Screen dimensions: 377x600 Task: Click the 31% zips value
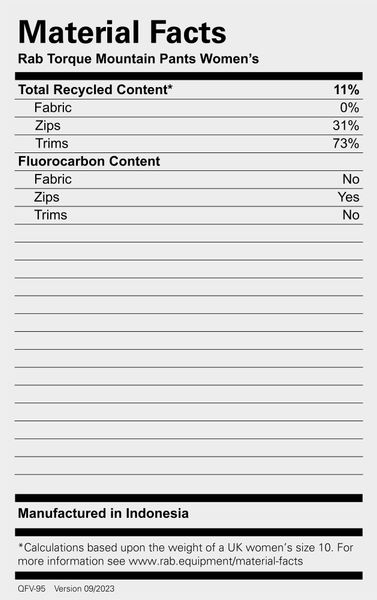(x=346, y=126)
